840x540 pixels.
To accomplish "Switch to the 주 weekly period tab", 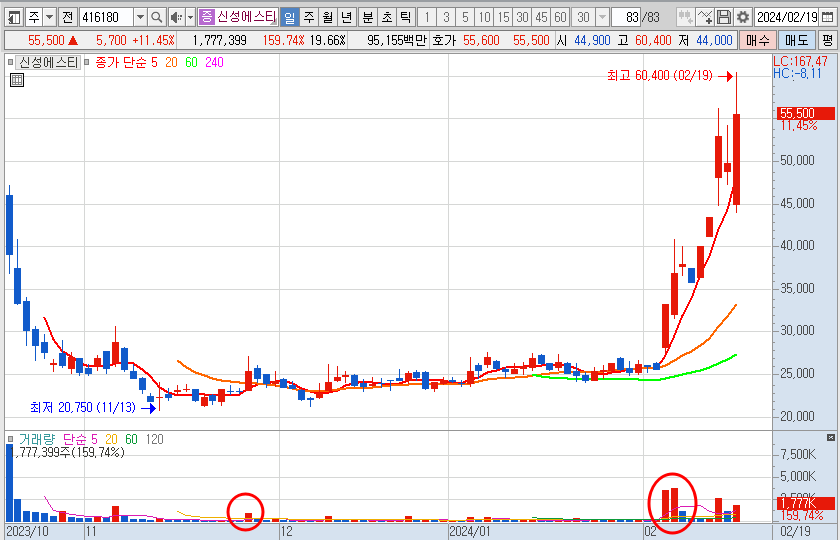I will pyautogui.click(x=309, y=18).
